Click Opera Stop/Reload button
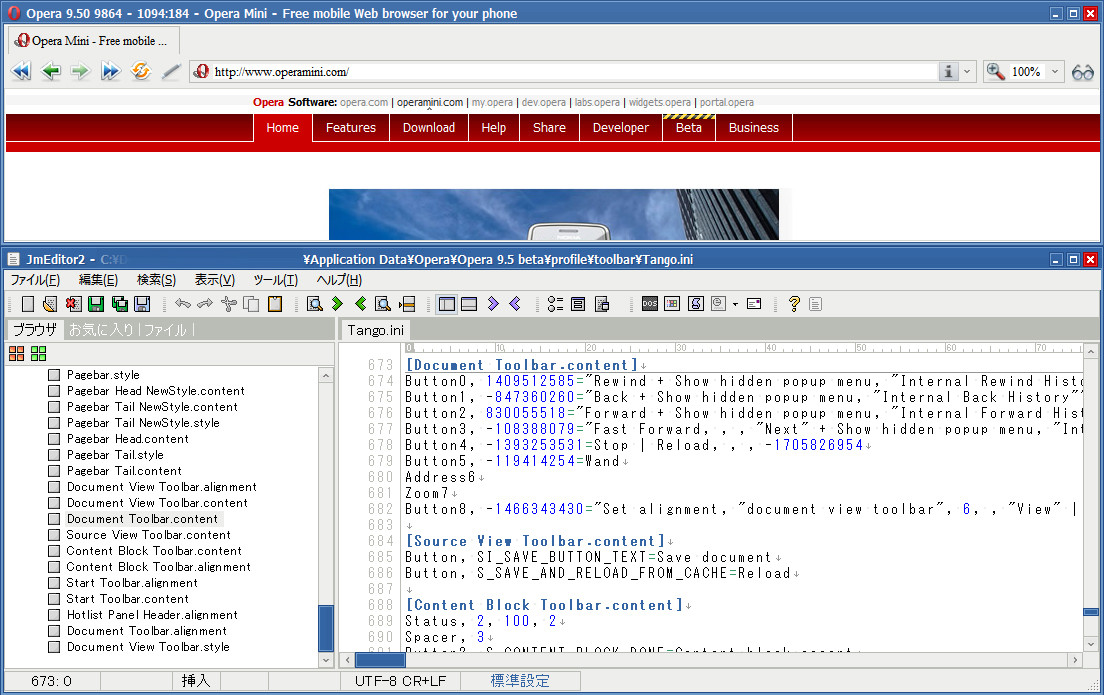Viewport: 1104px width, 695px height. click(x=141, y=71)
